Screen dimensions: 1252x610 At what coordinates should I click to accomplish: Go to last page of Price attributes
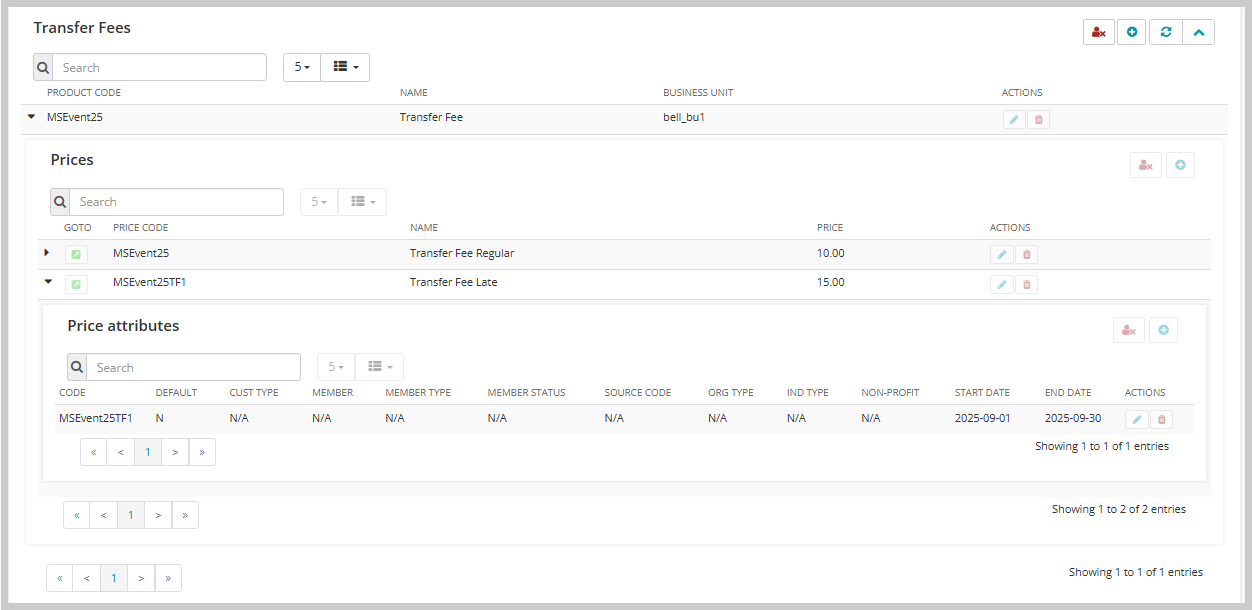tap(202, 452)
